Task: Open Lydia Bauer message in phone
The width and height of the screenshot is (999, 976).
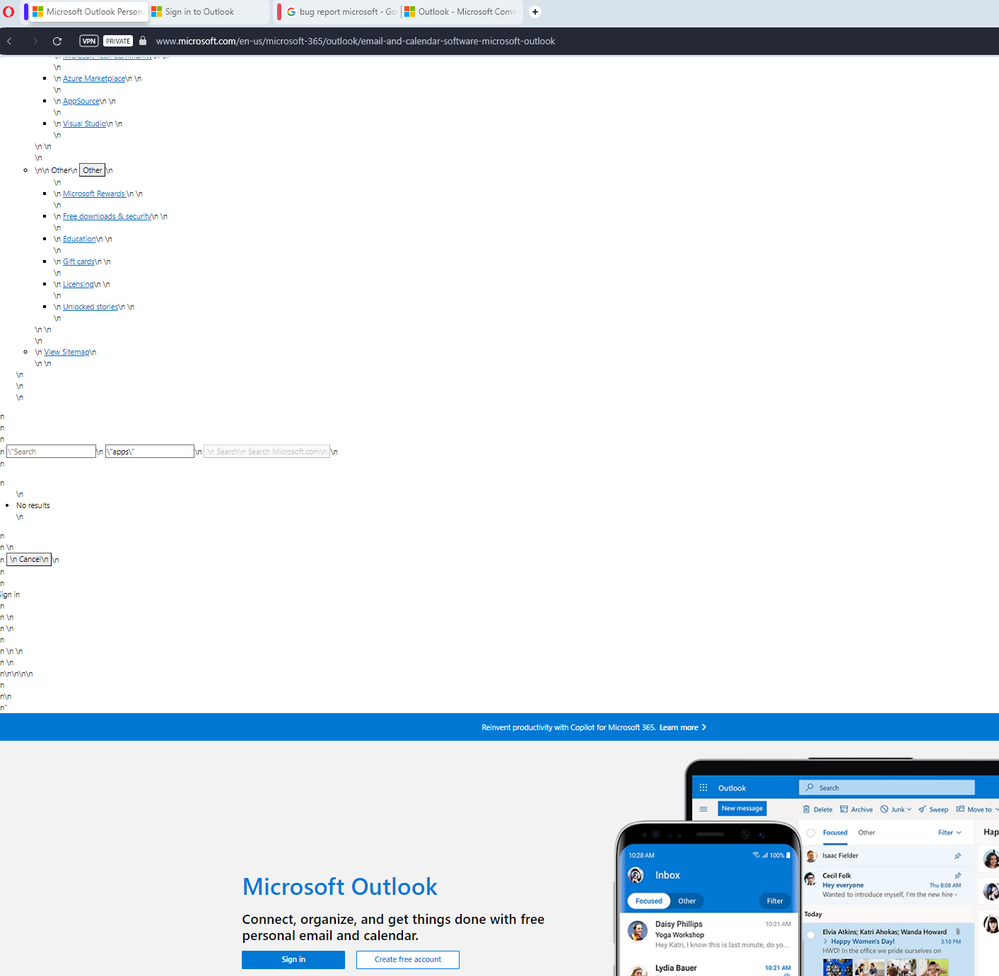Action: (x=709, y=968)
